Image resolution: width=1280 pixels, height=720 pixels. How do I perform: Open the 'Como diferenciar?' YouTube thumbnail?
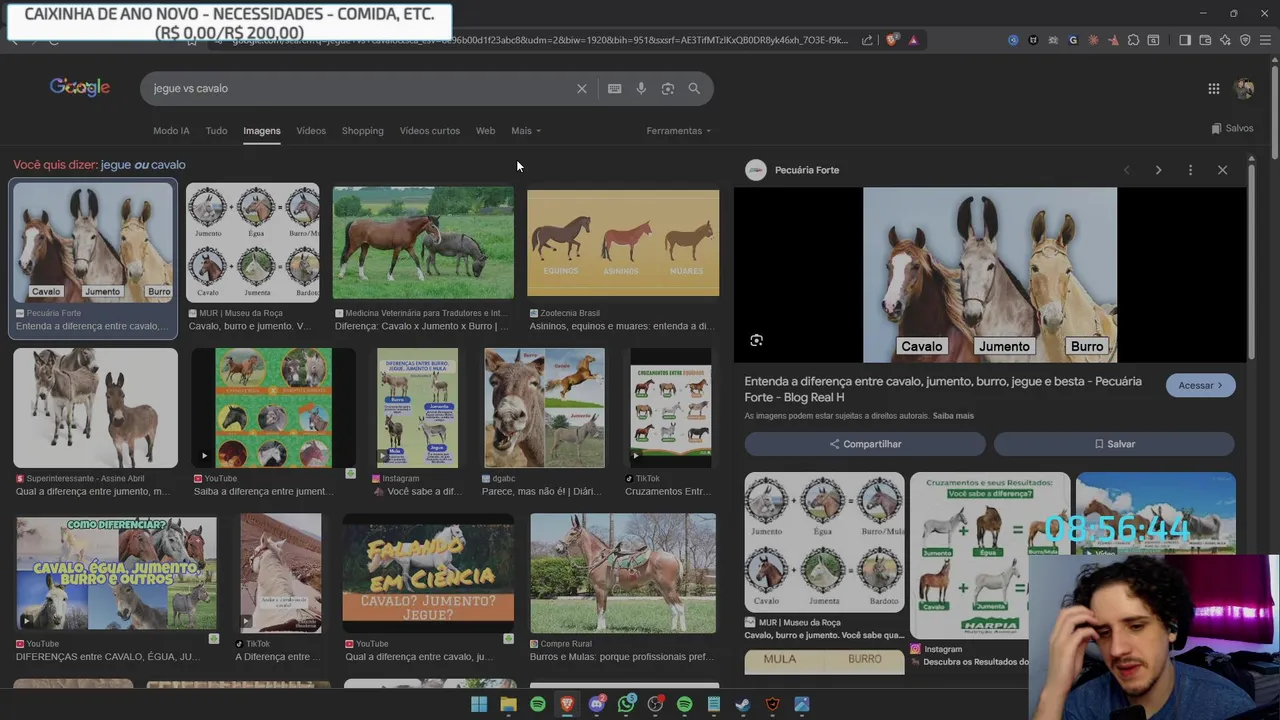point(116,574)
